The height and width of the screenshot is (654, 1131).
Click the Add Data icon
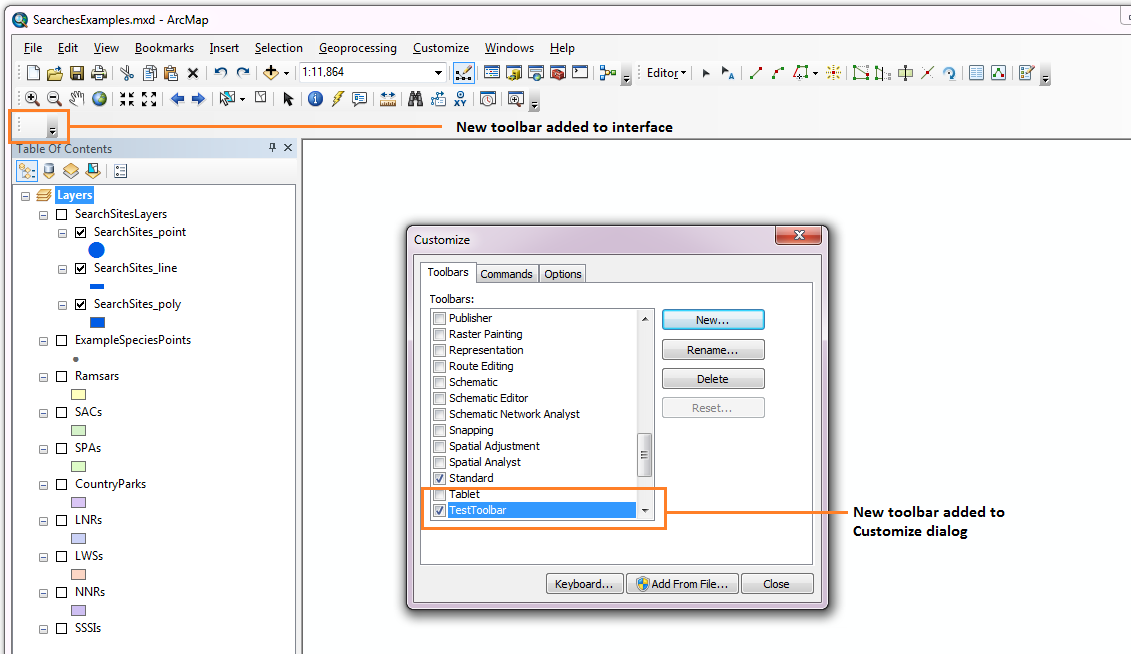270,73
